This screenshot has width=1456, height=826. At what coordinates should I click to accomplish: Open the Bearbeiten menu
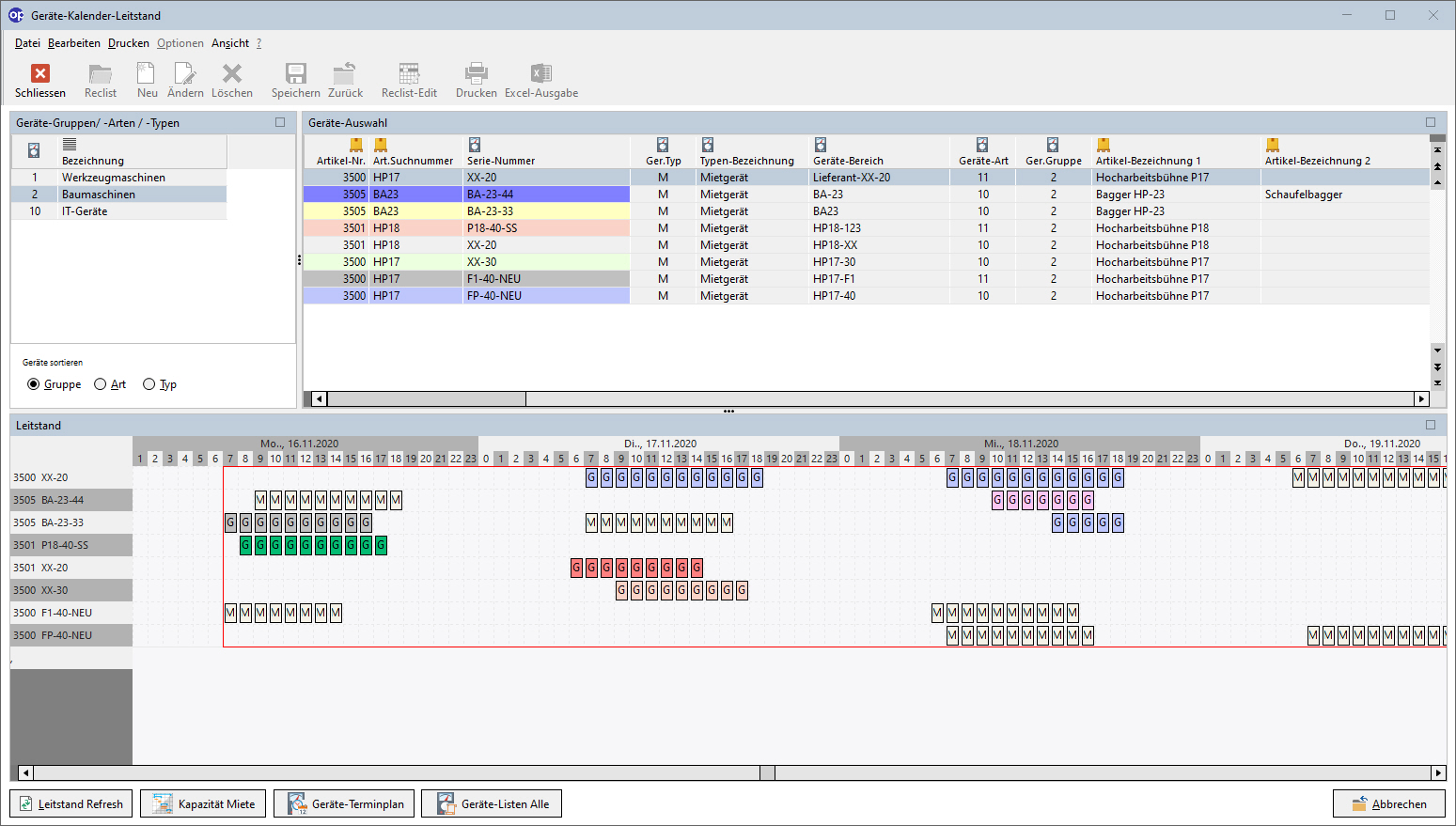[74, 43]
